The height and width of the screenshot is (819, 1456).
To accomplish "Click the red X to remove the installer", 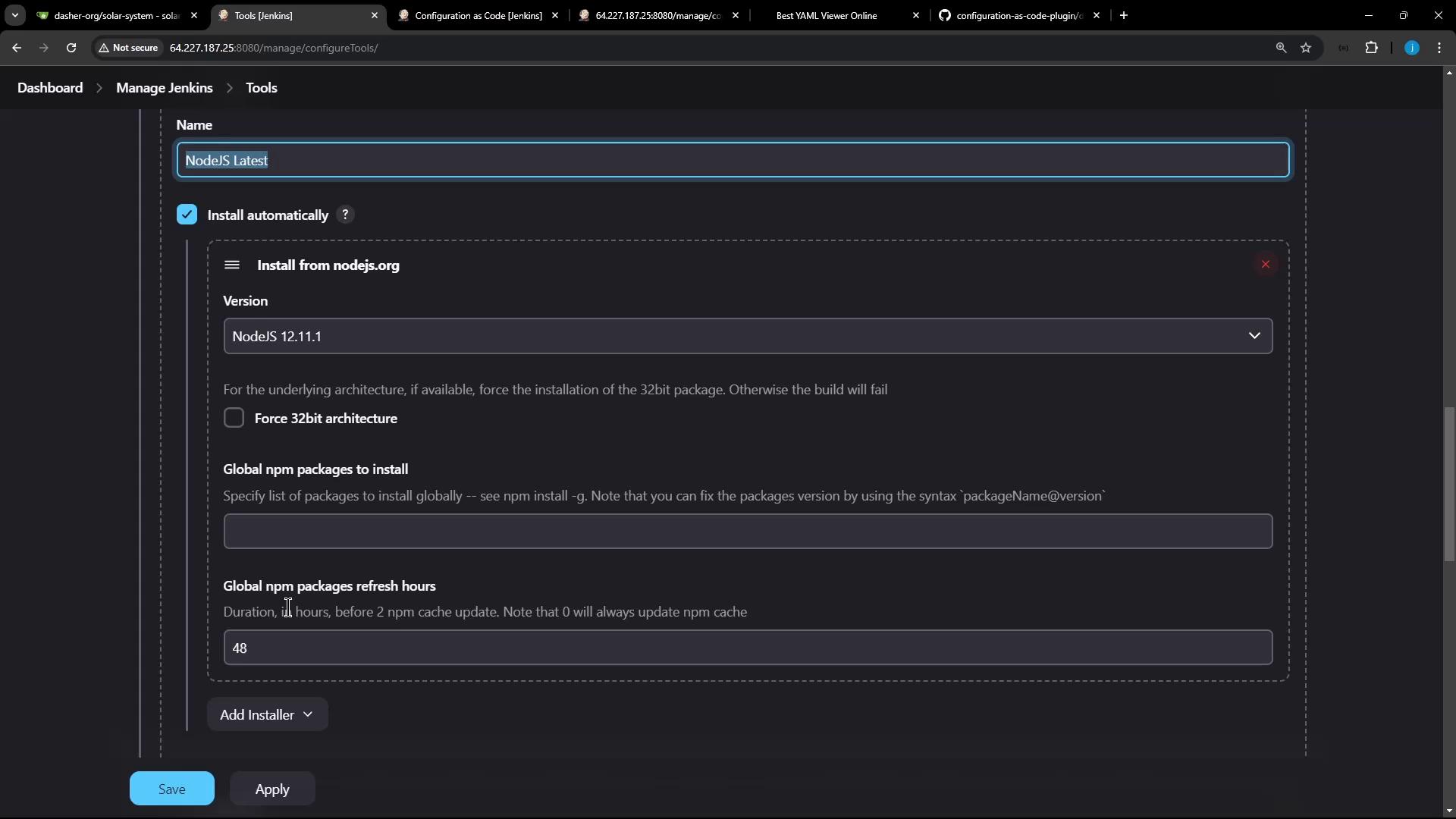I will (1265, 265).
